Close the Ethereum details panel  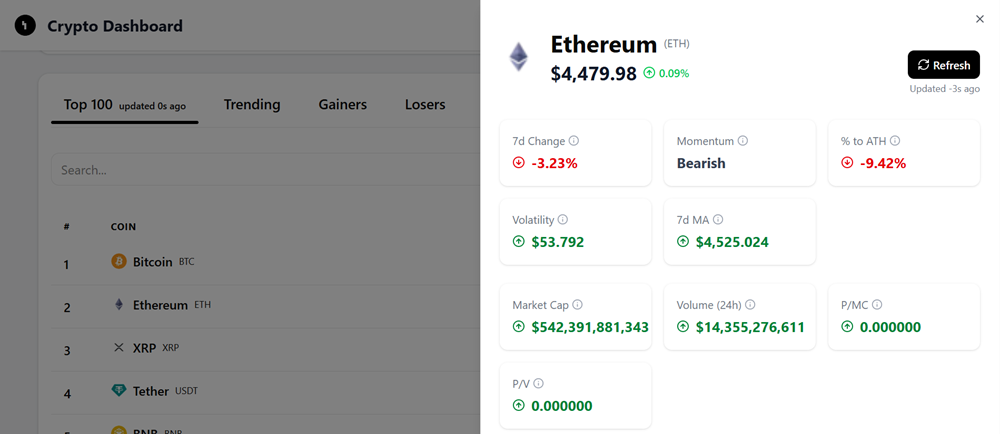pos(980,19)
